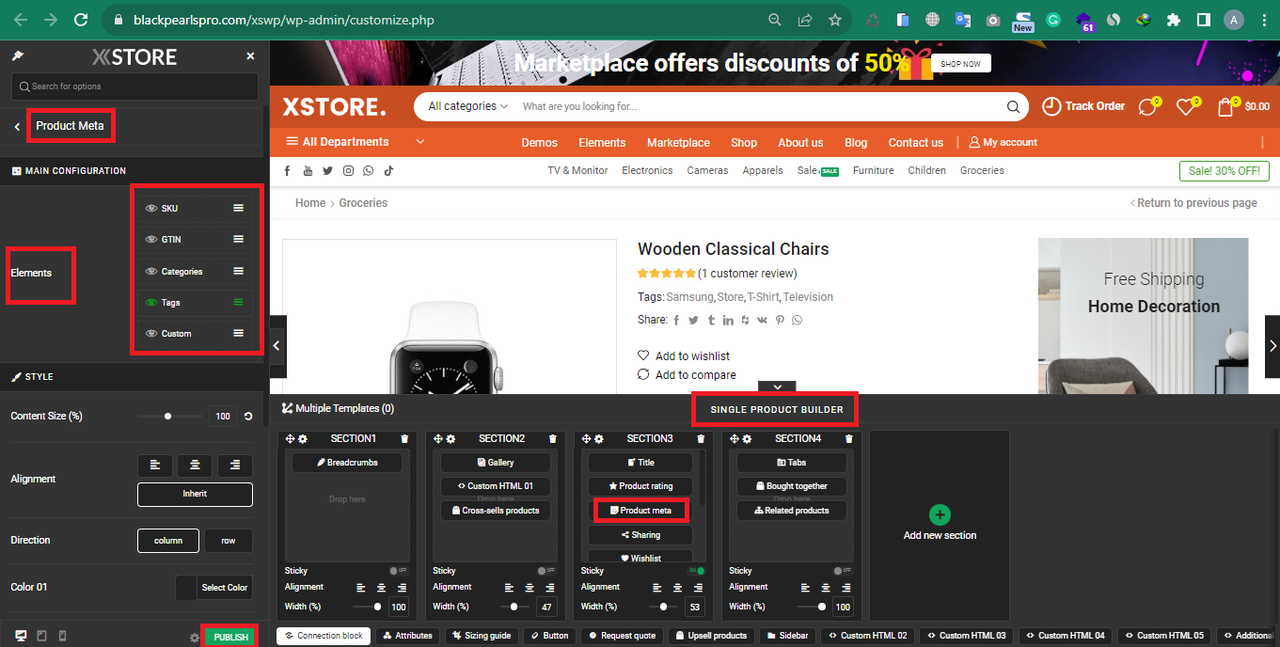Open the All Departments menu chevron
The height and width of the screenshot is (647, 1280).
click(420, 142)
